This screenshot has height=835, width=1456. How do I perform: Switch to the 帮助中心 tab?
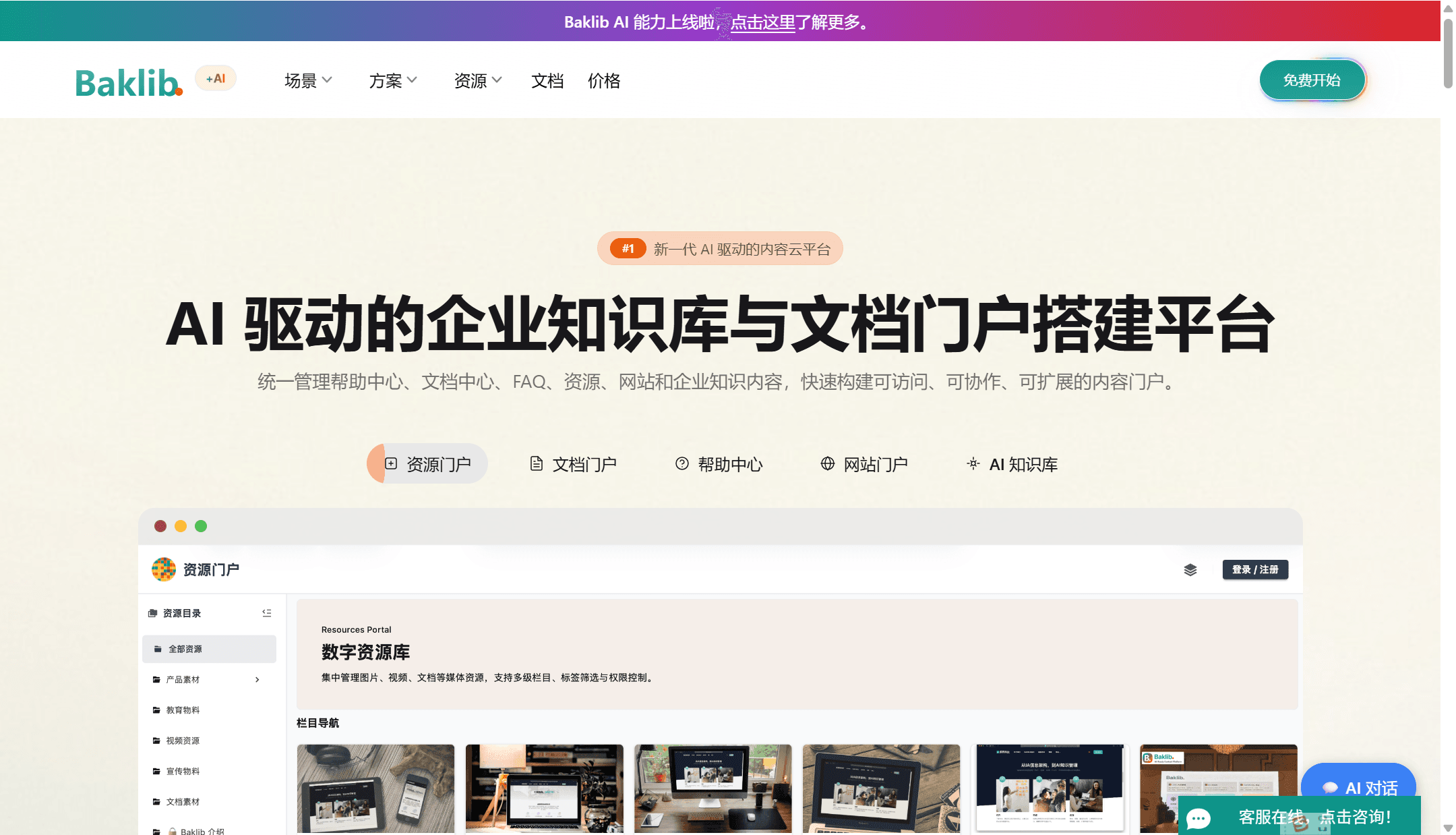(x=719, y=464)
